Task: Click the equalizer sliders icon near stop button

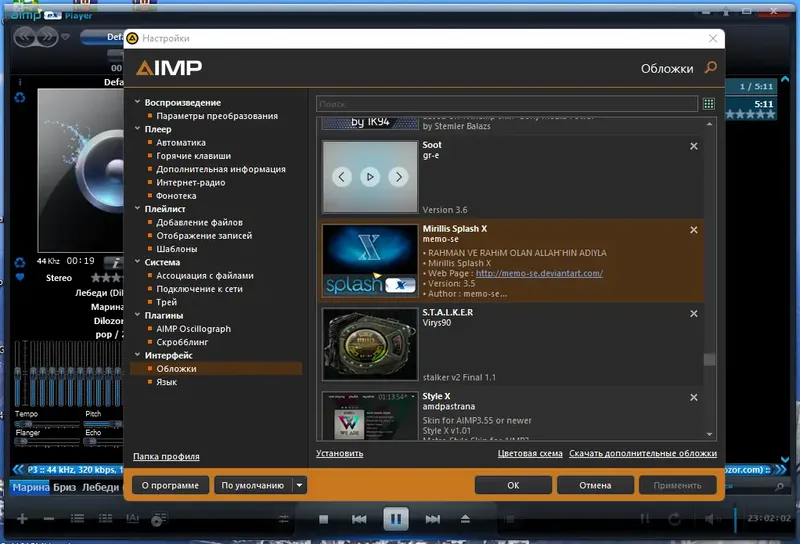Action: point(284,520)
